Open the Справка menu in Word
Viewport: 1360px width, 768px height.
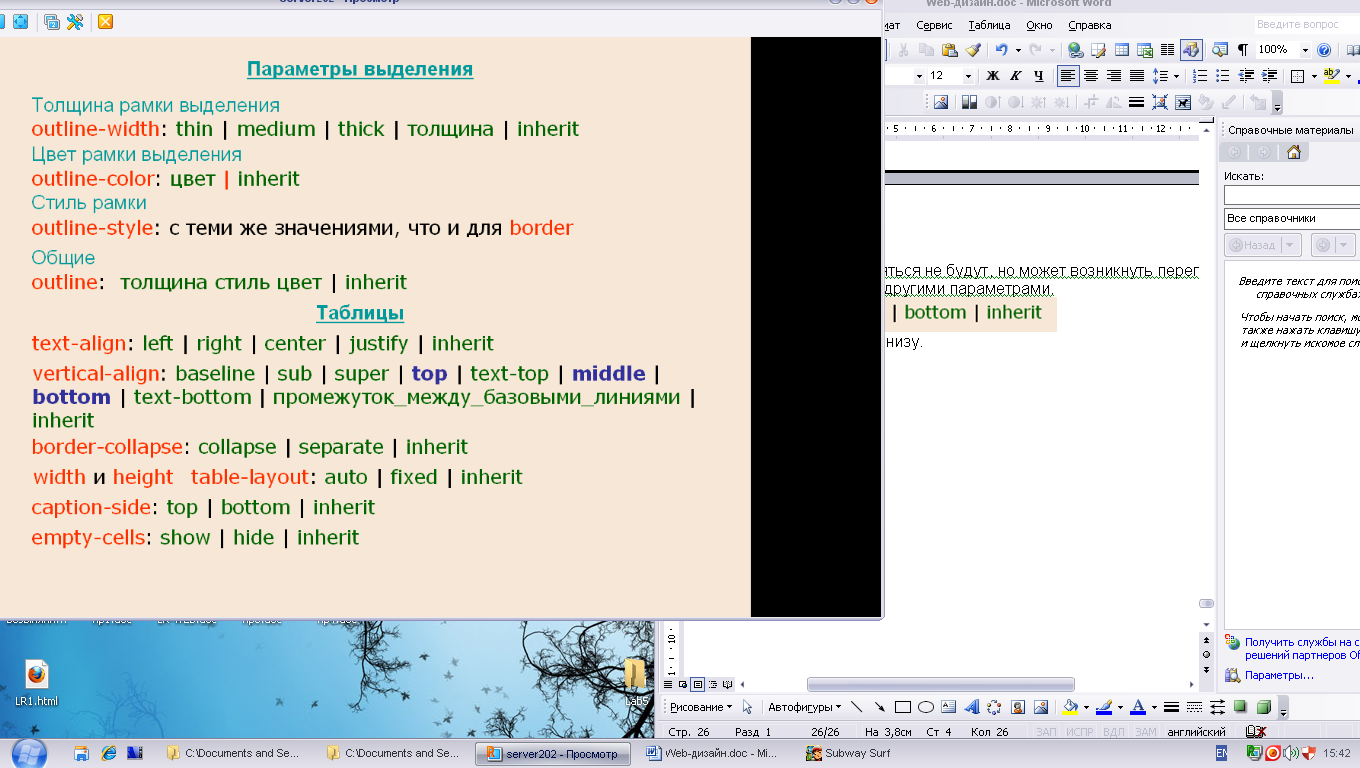[1090, 25]
